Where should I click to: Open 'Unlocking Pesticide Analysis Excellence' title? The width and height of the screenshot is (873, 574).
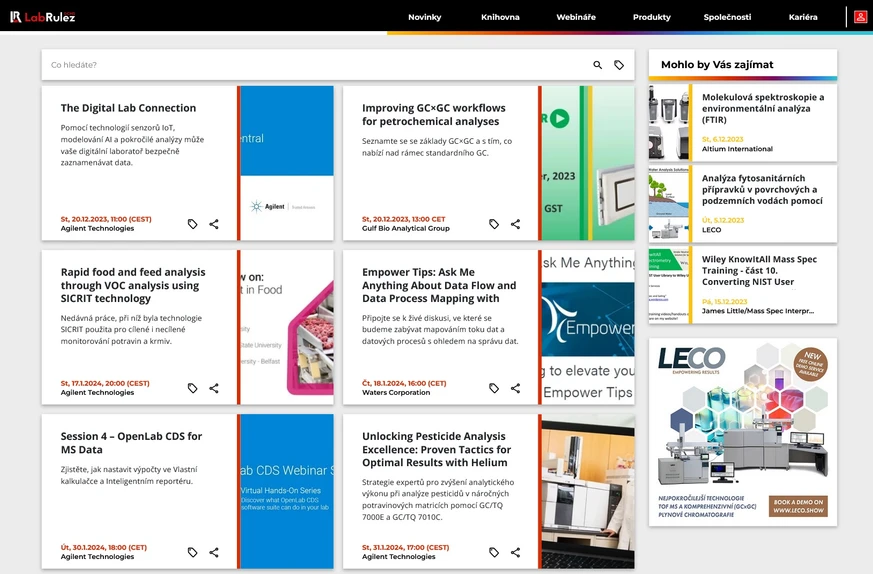[436, 449]
